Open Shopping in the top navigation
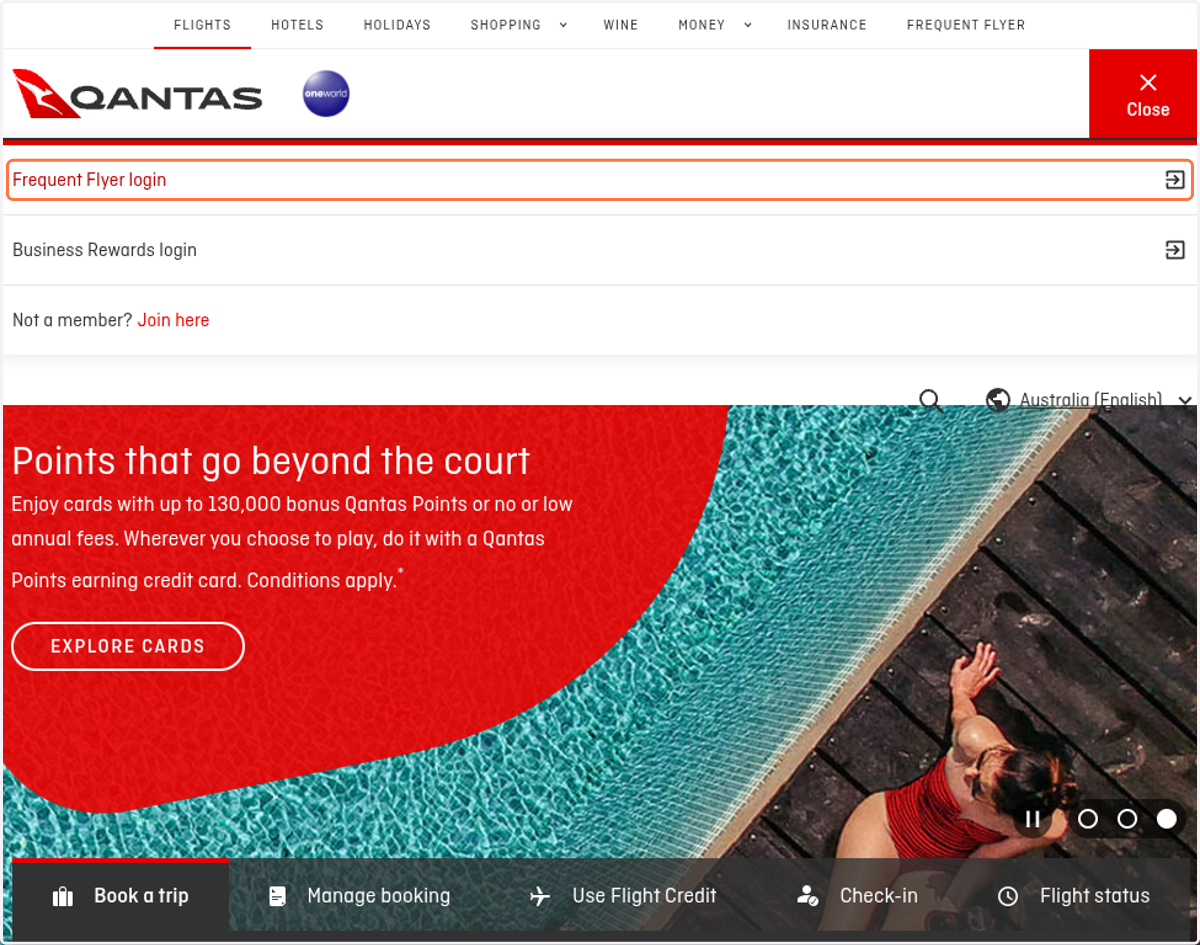Viewport: 1200px width, 945px height. coord(506,25)
